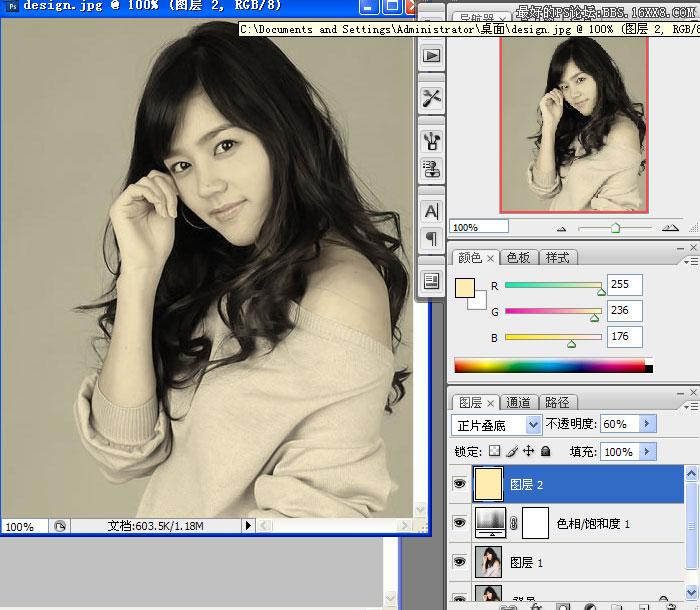This screenshot has width=700, height=610.
Task: Click the 图层 2 layer thumbnail
Action: tap(488, 484)
